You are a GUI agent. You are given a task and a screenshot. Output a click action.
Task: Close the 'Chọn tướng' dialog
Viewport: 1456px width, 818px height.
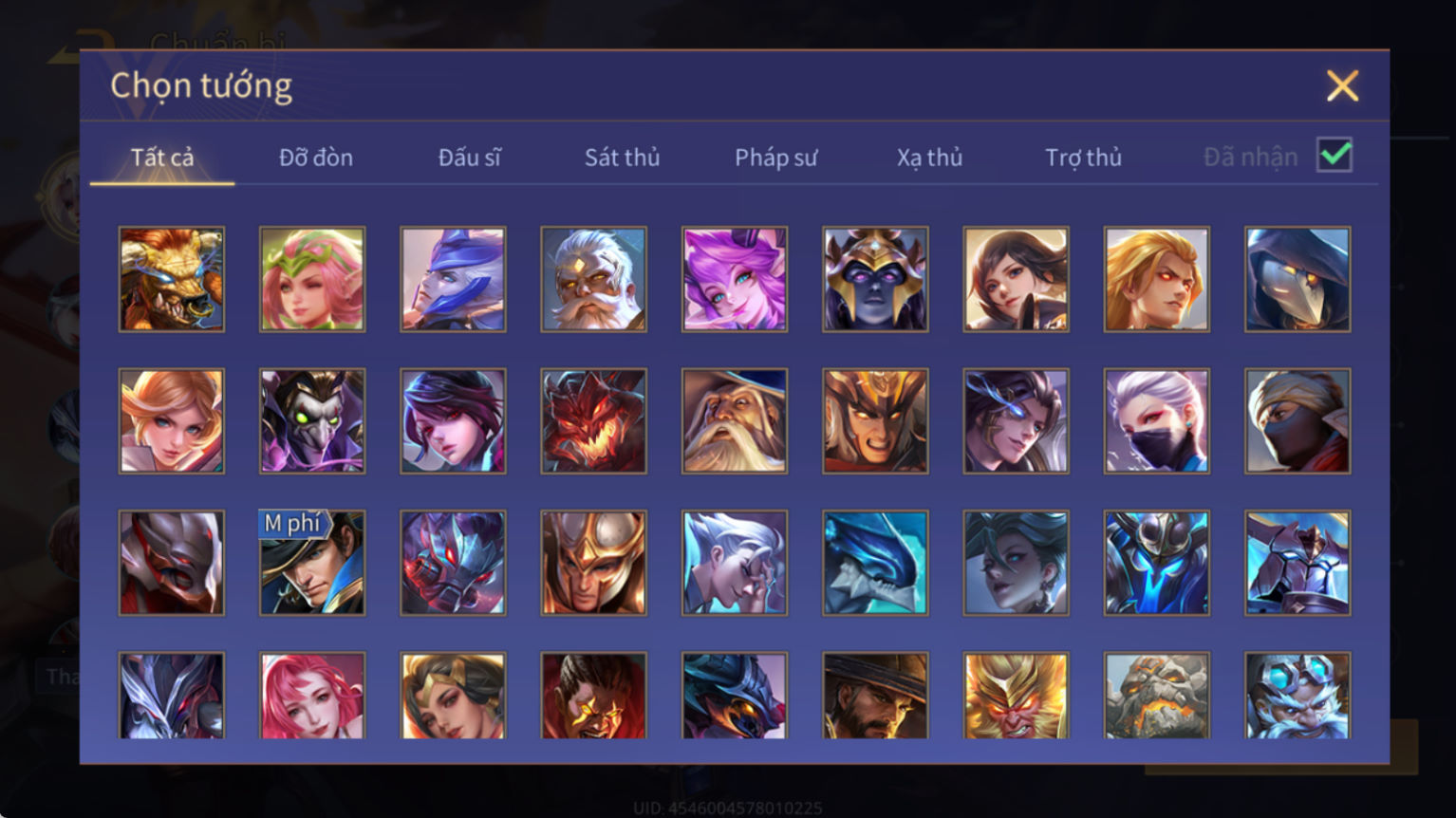click(1342, 85)
